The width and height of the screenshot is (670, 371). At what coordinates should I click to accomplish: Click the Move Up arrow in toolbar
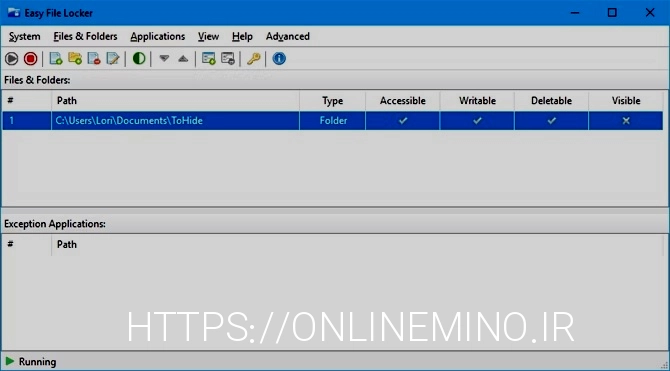click(183, 59)
